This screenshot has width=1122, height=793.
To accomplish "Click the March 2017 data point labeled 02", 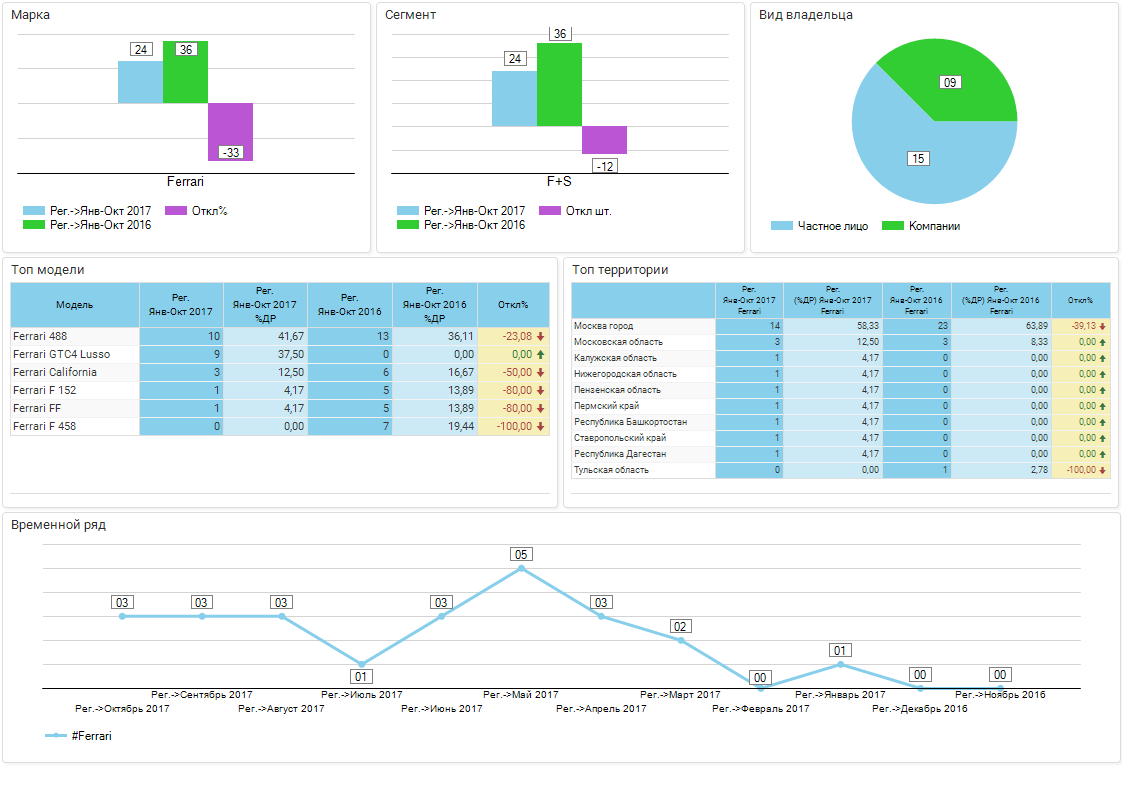I will click(x=680, y=641).
